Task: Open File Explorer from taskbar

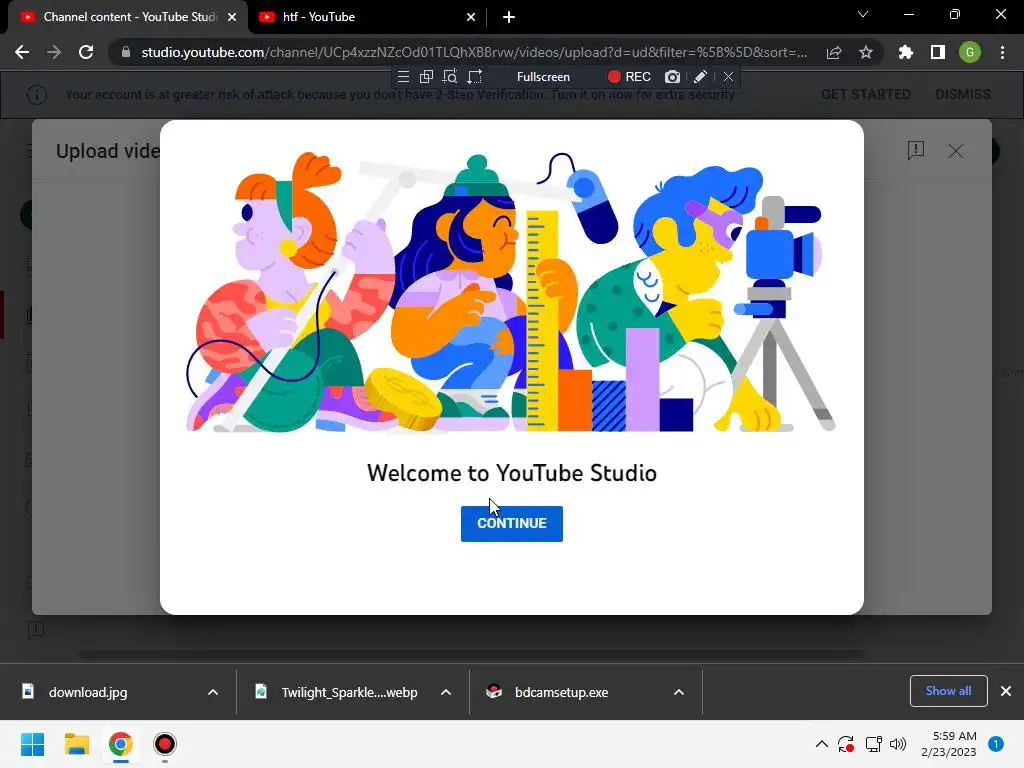Action: [77, 744]
